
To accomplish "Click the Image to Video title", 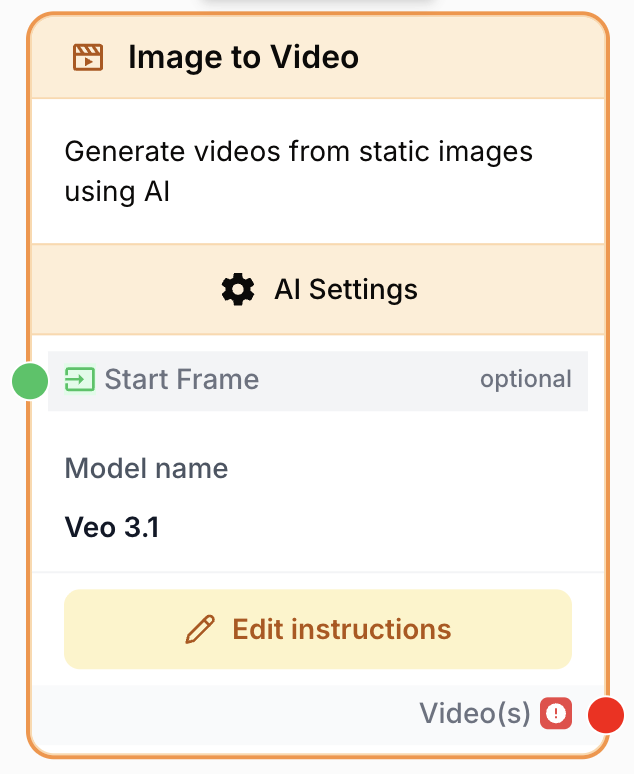I will click(x=243, y=57).
